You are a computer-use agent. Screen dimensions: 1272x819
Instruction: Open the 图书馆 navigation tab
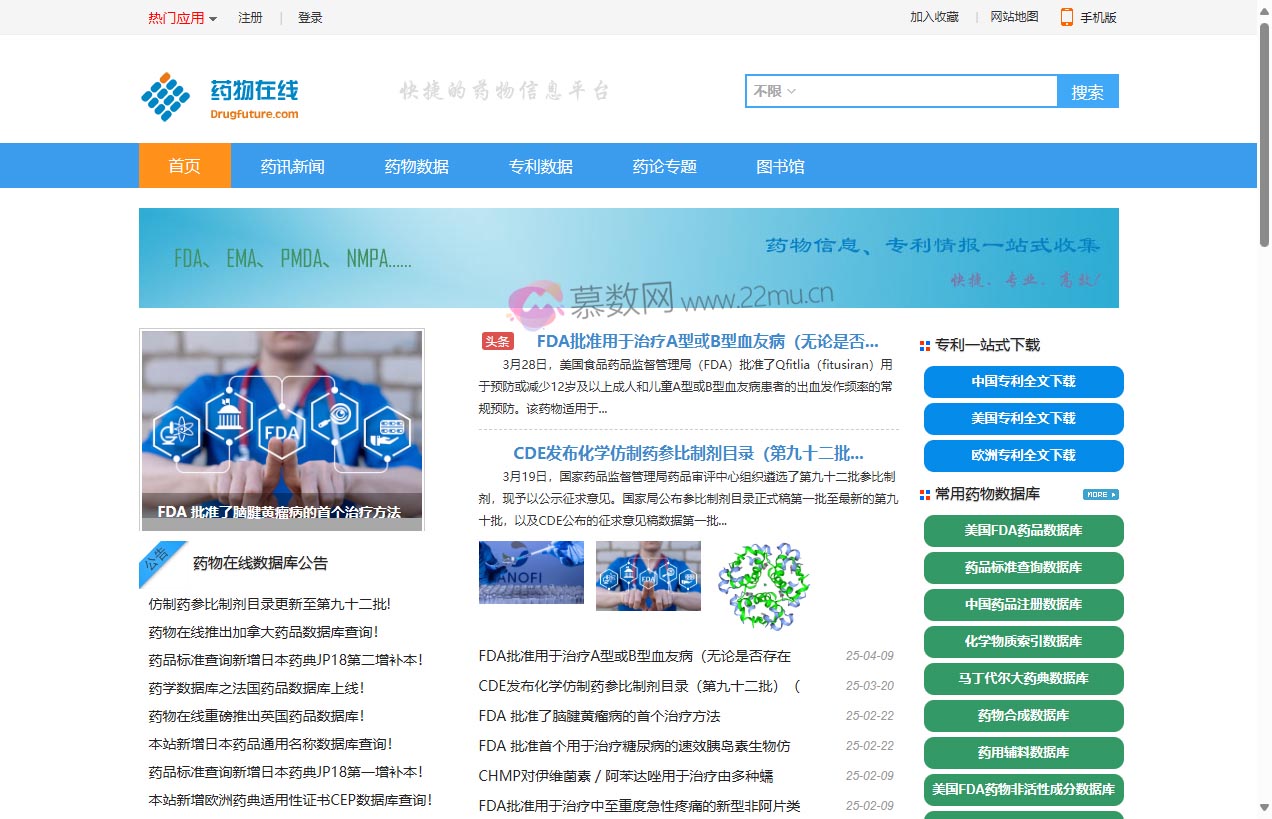tap(780, 166)
